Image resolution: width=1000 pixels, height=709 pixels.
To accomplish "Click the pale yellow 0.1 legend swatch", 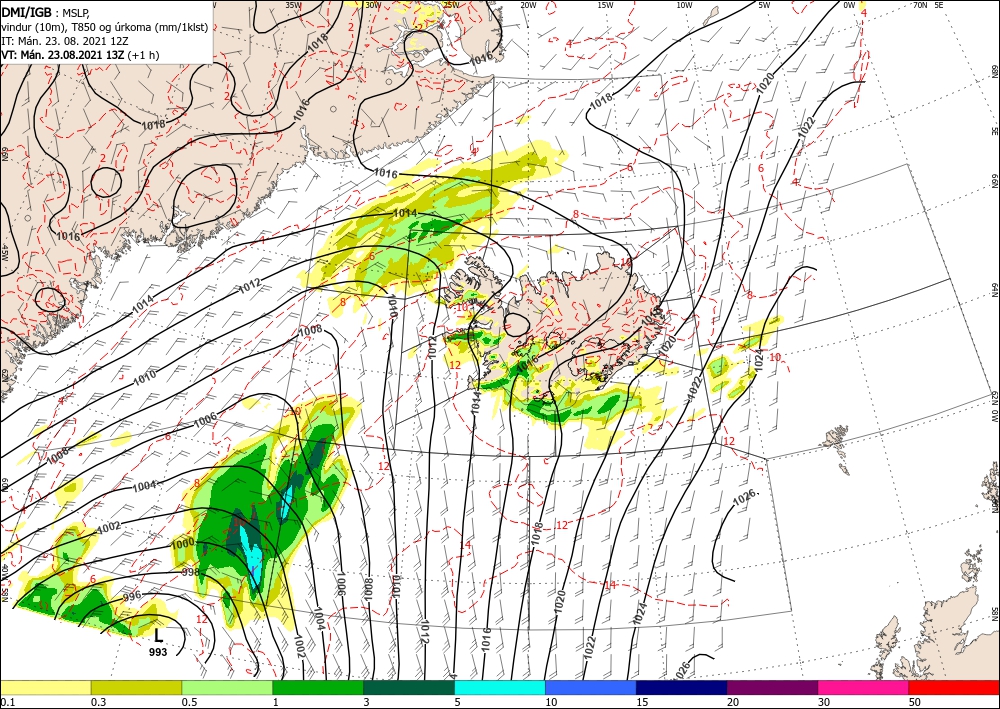I will [x=45, y=687].
